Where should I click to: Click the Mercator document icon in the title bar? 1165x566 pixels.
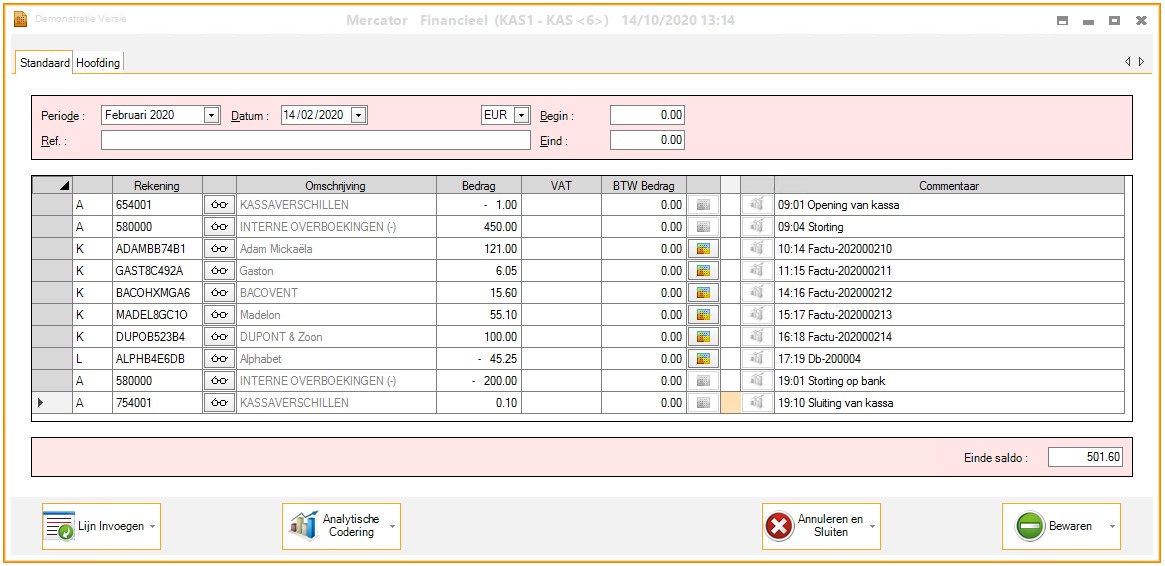[x=20, y=20]
